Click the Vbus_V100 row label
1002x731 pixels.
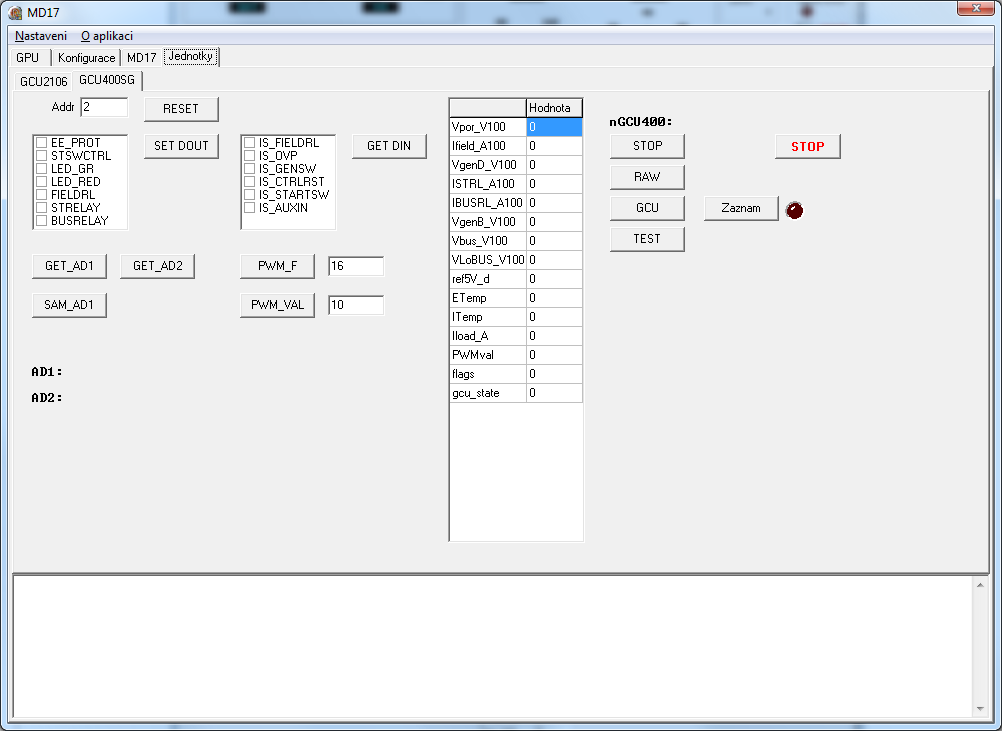[488, 241]
